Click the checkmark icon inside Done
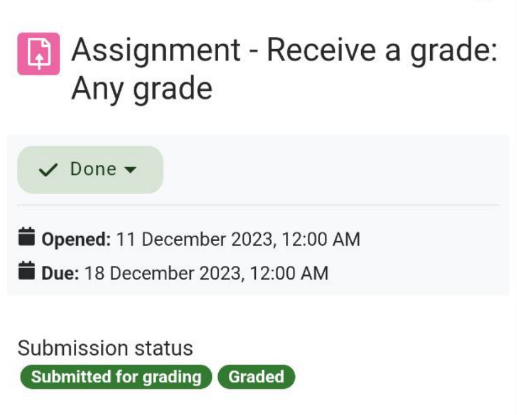This screenshot has height=415, width=517. coord(48,170)
